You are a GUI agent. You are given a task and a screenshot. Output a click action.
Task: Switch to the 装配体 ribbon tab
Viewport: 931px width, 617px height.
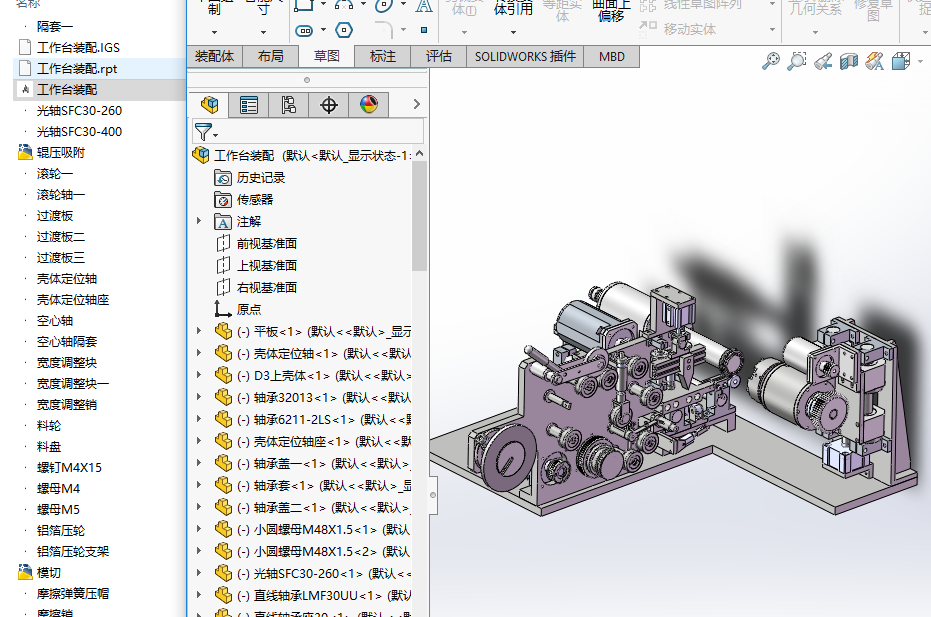click(x=214, y=56)
